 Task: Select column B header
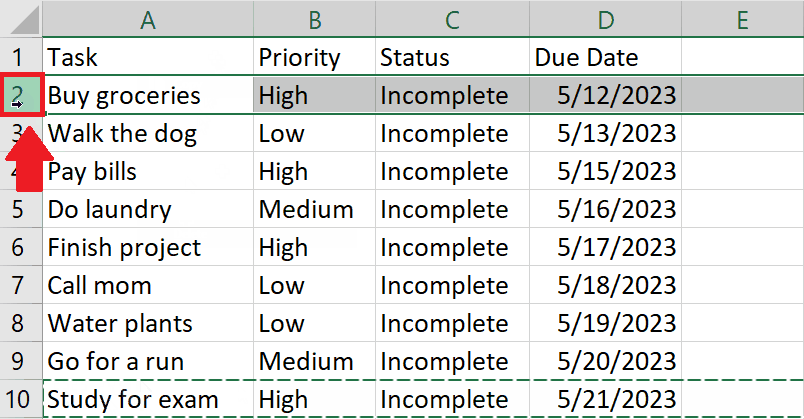314,19
